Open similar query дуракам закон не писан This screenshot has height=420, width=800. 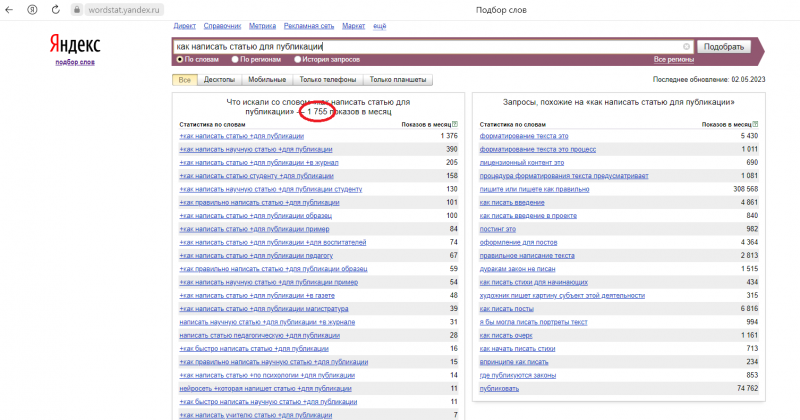click(517, 269)
